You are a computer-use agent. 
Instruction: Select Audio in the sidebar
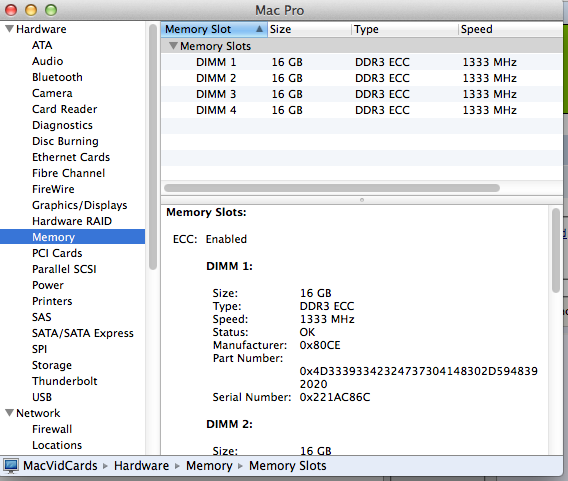click(47, 61)
